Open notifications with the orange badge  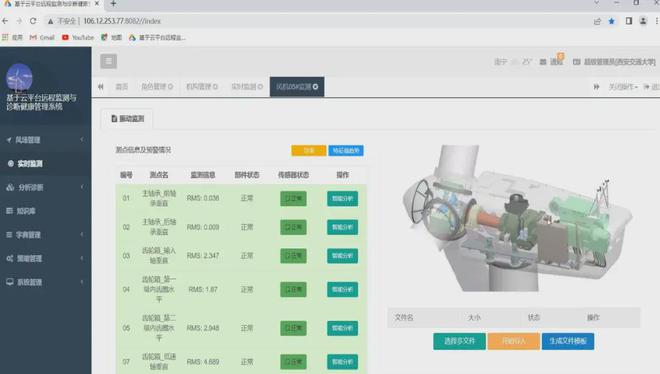tap(560, 56)
